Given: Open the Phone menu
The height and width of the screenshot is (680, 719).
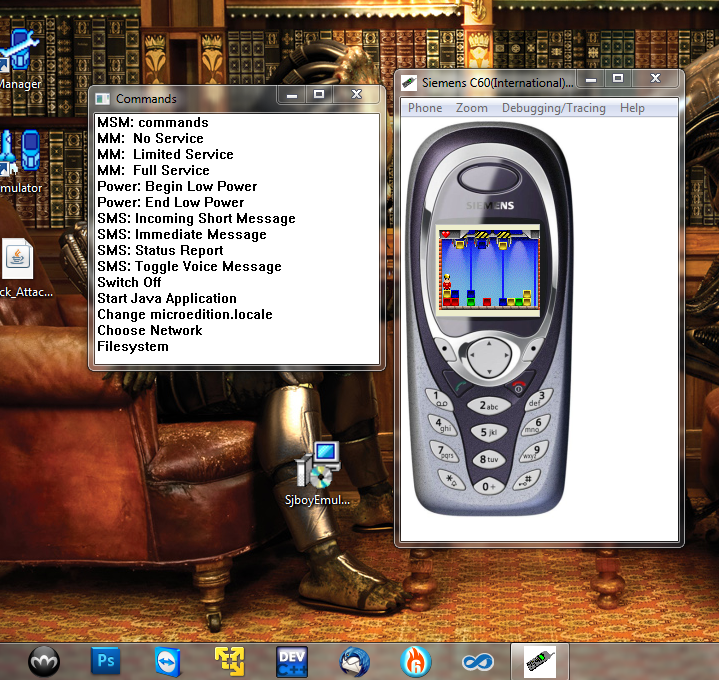Looking at the screenshot, I should 425,108.
